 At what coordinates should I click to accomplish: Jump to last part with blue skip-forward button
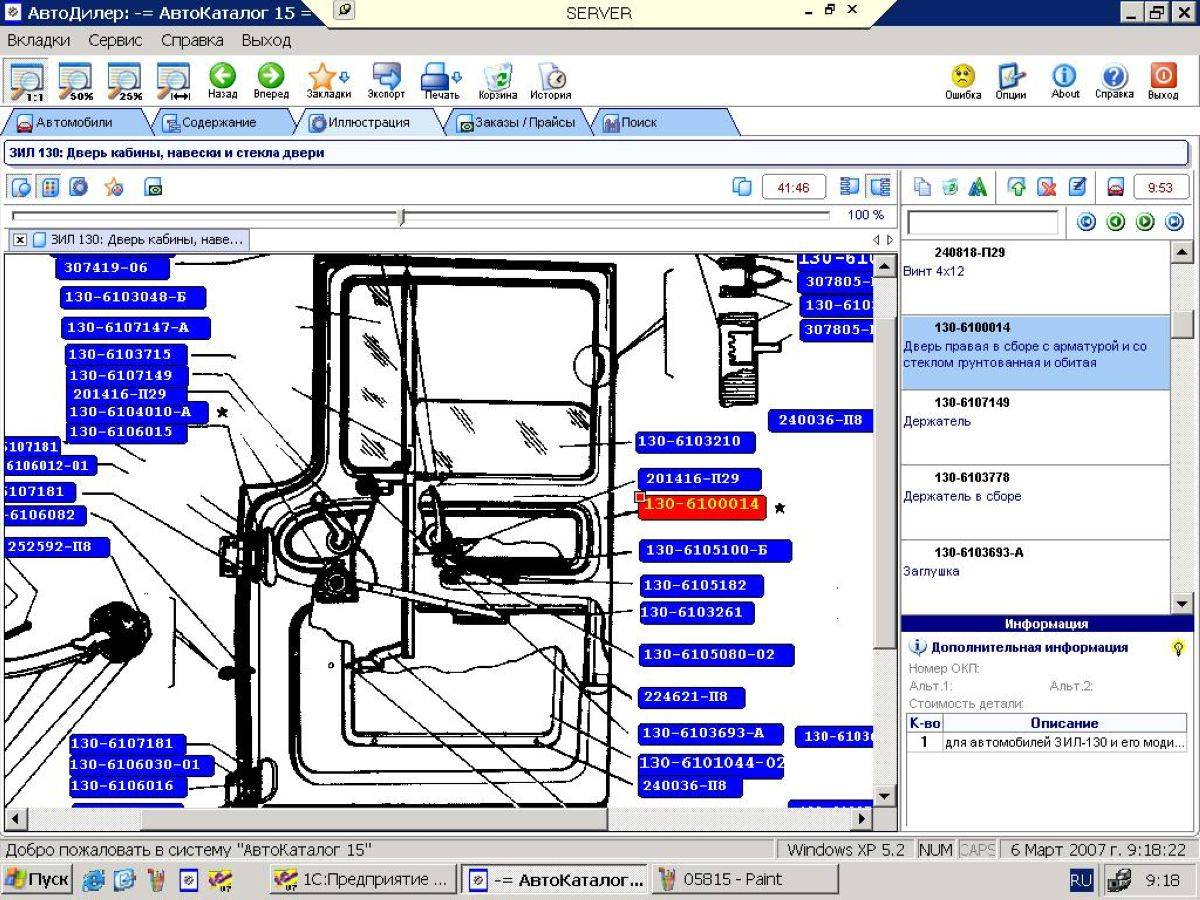tap(1174, 222)
